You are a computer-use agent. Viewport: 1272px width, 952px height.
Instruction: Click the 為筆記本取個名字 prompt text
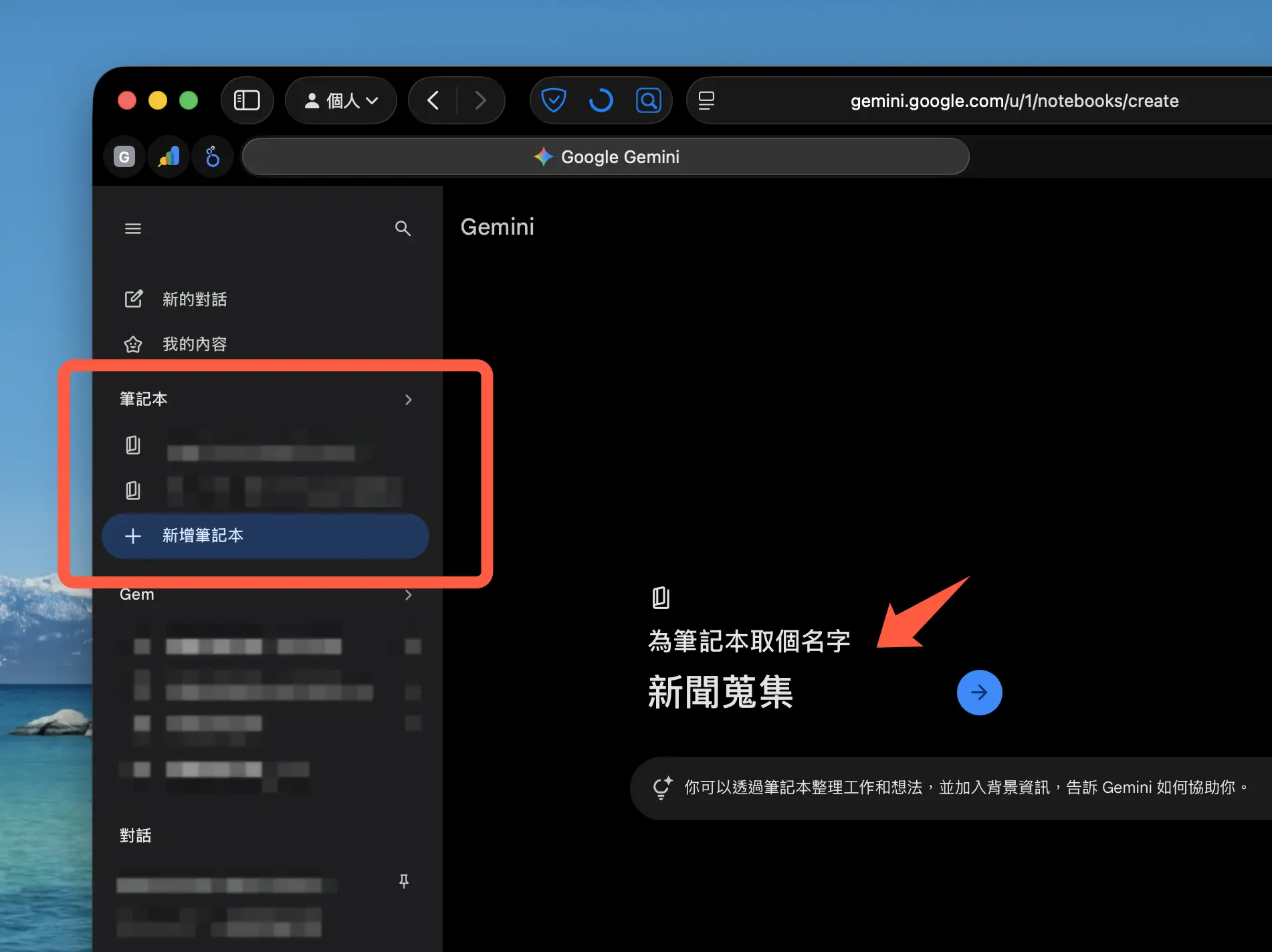click(x=749, y=641)
